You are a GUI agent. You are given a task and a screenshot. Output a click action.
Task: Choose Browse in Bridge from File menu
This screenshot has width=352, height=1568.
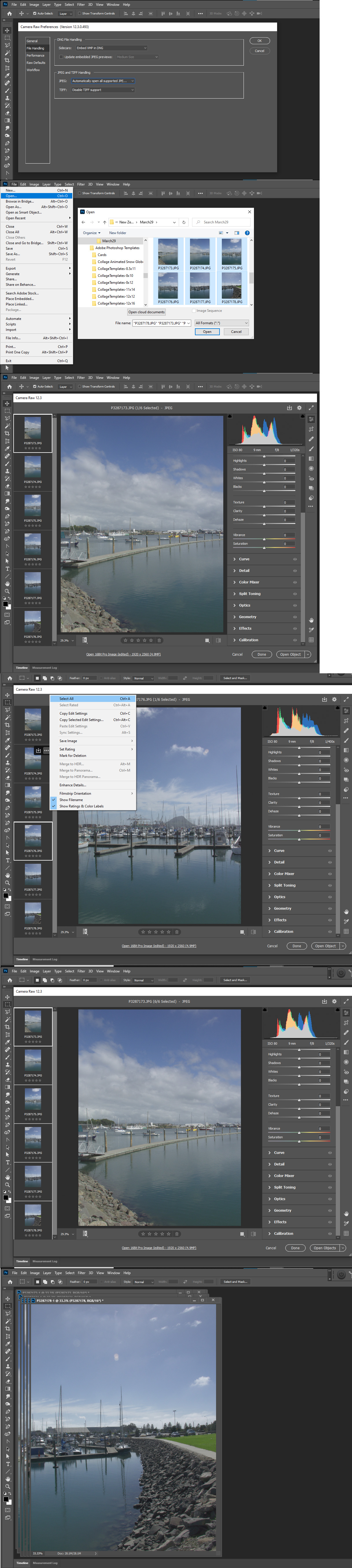pyautogui.click(x=37, y=201)
